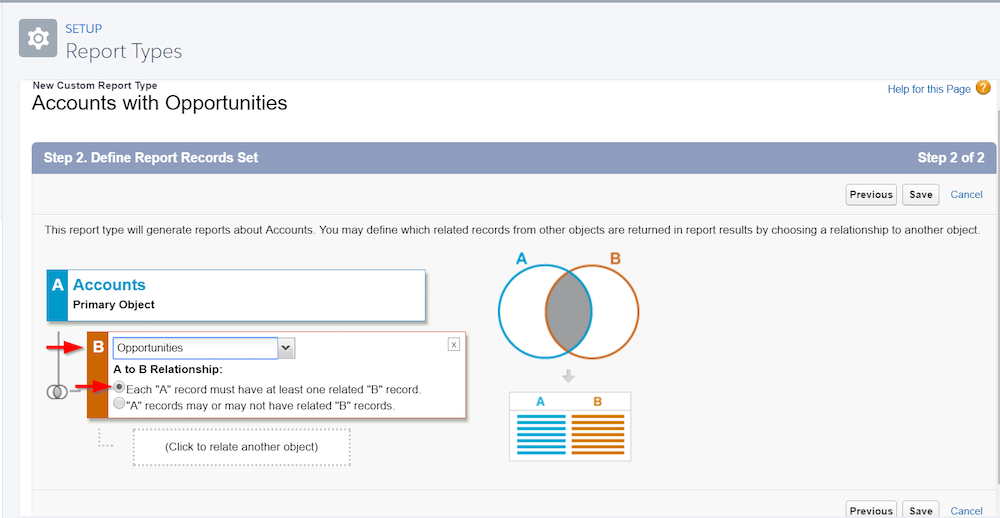This screenshot has height=518, width=1000.
Task: Open Help for this Page link
Action: pyautogui.click(x=929, y=89)
